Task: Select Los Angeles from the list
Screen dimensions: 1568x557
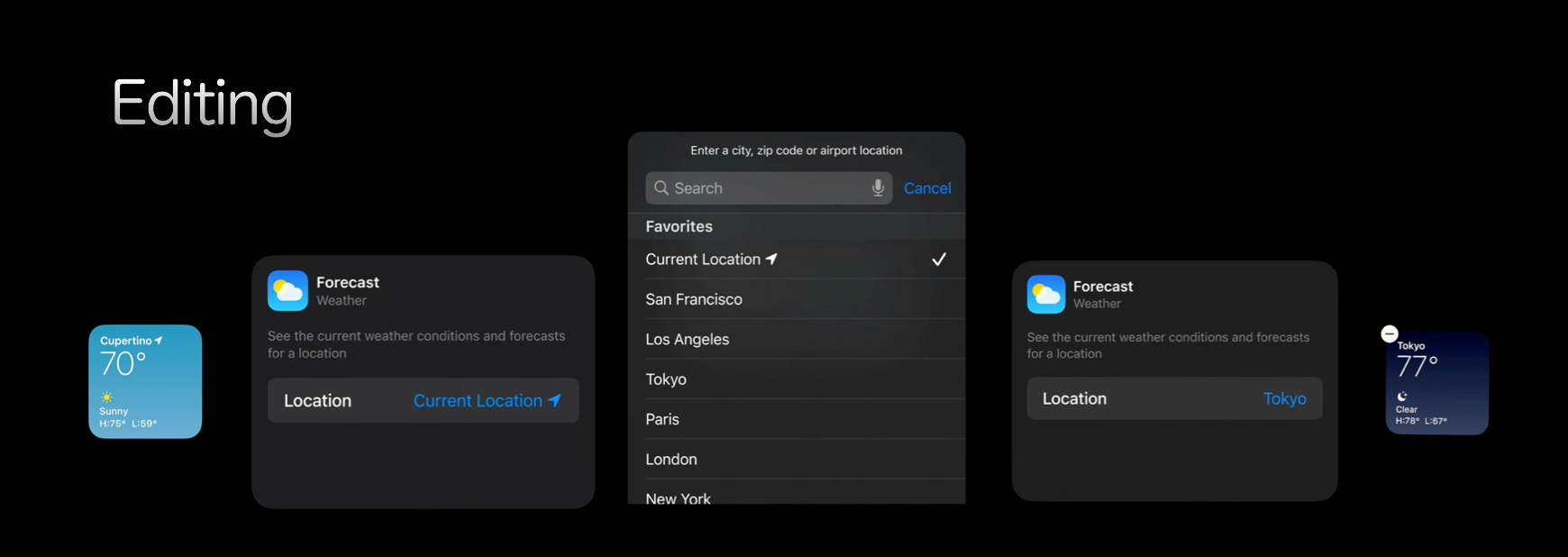Action: (687, 340)
